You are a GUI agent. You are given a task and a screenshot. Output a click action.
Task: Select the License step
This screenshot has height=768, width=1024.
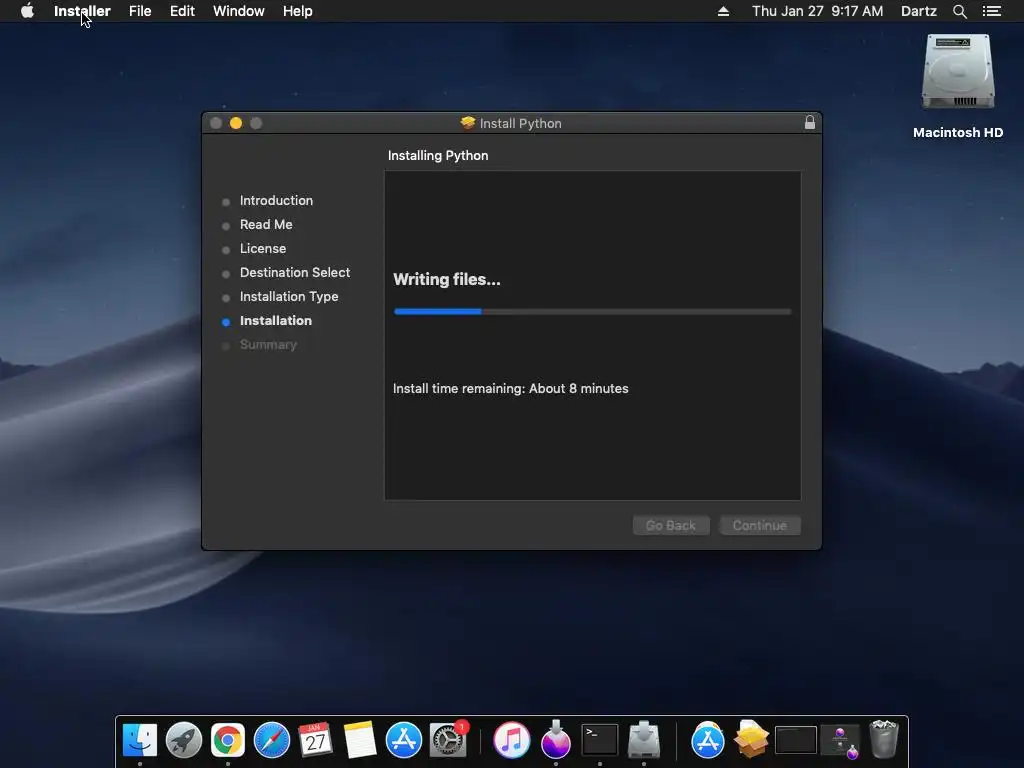(x=263, y=249)
